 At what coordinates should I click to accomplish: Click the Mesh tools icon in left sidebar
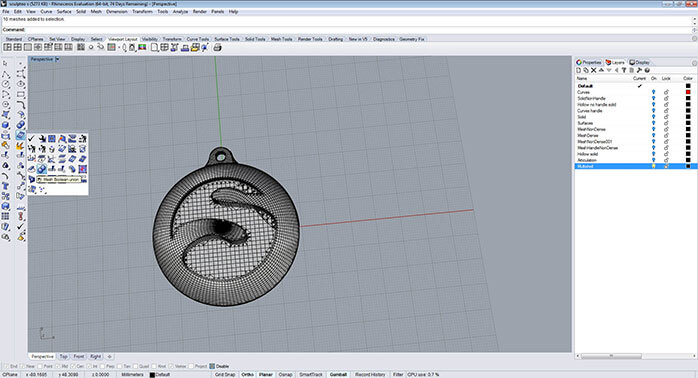click(20, 135)
